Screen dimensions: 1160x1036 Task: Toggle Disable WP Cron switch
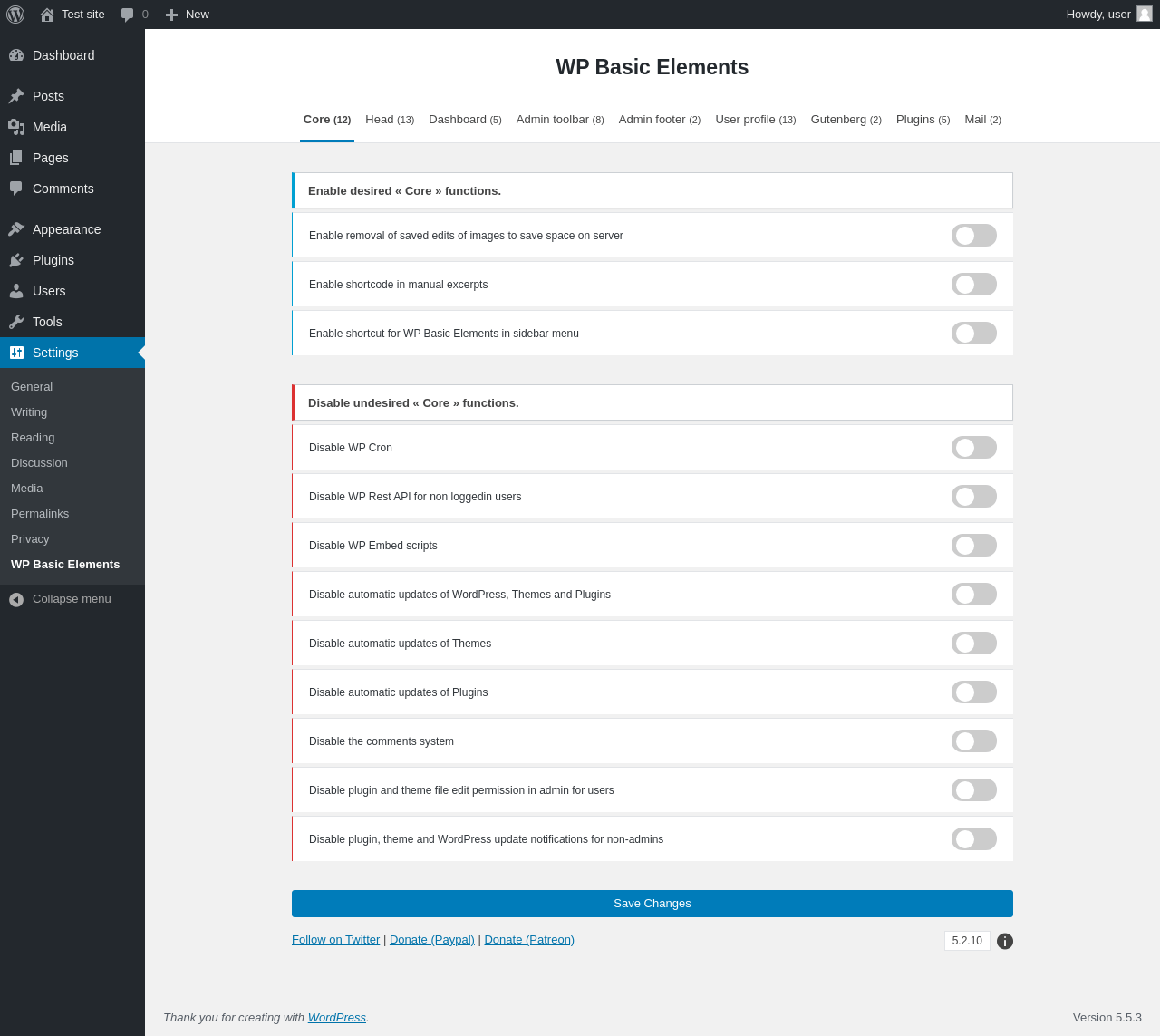click(974, 448)
